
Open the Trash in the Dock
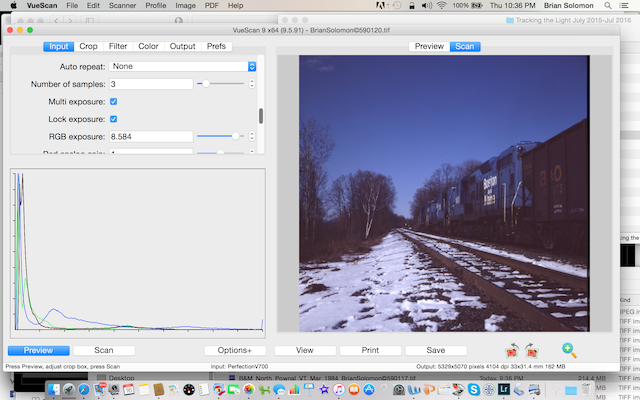[586, 389]
